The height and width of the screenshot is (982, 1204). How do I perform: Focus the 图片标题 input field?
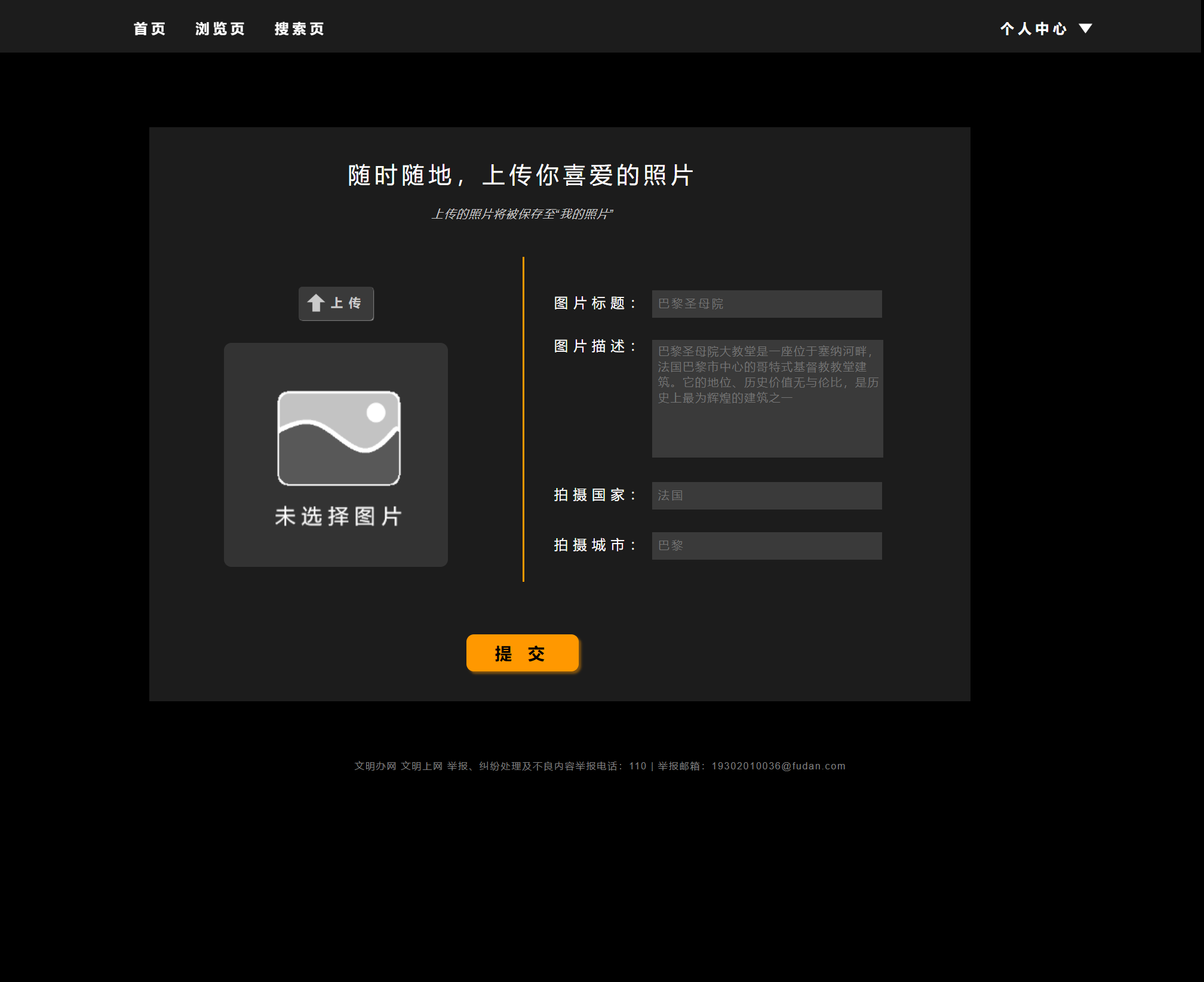(x=766, y=304)
